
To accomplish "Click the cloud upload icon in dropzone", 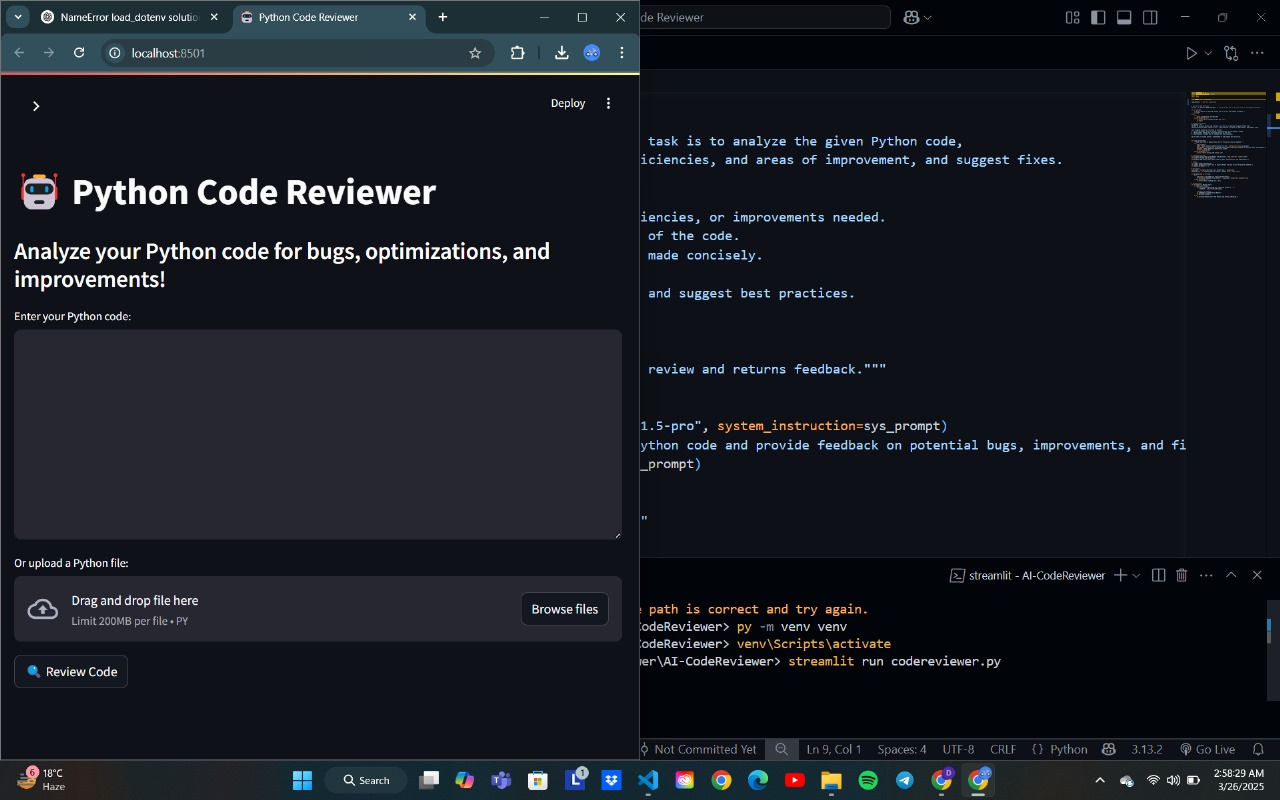I will click(x=42, y=609).
